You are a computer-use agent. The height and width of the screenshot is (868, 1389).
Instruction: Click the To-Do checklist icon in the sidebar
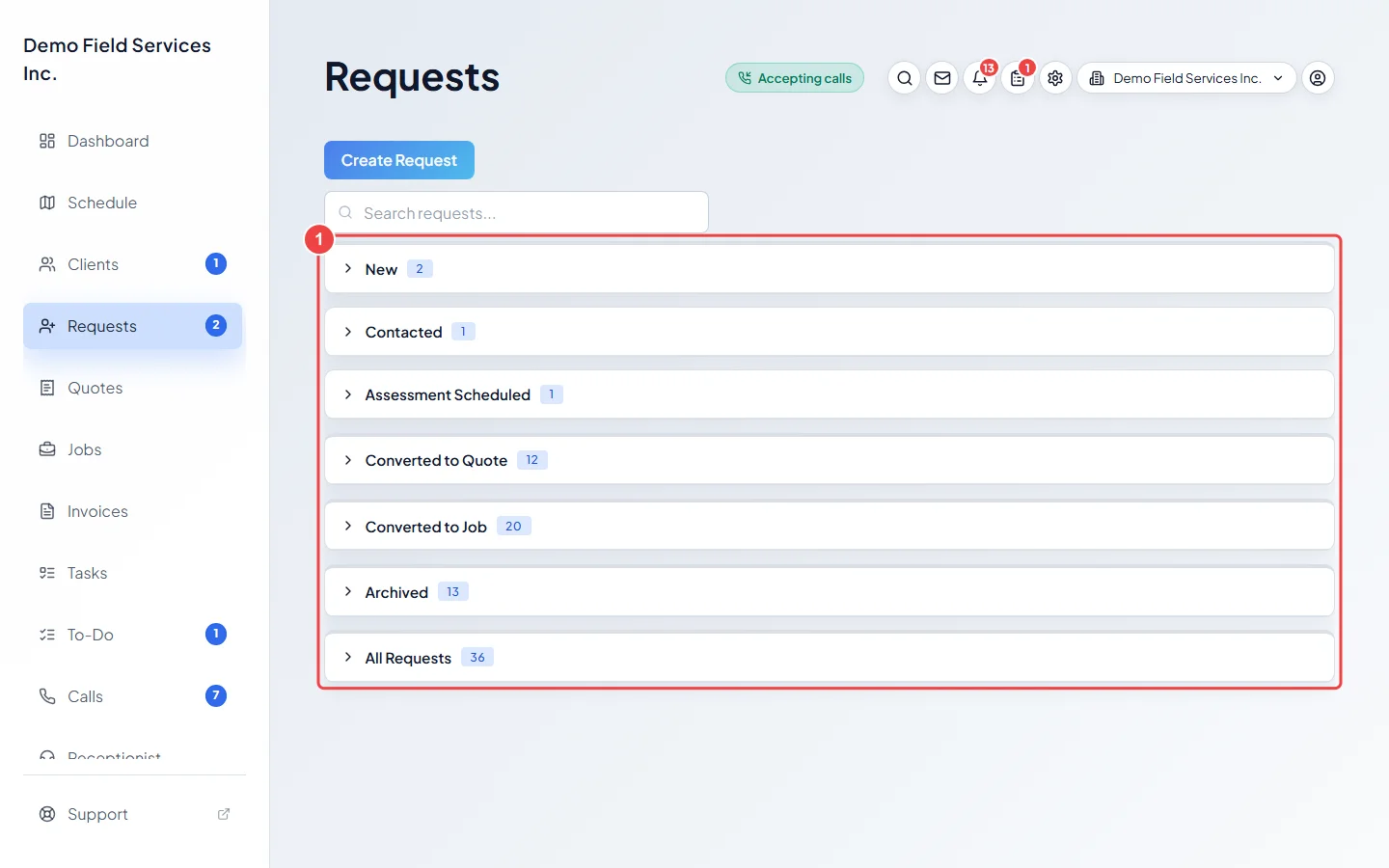[x=47, y=635]
